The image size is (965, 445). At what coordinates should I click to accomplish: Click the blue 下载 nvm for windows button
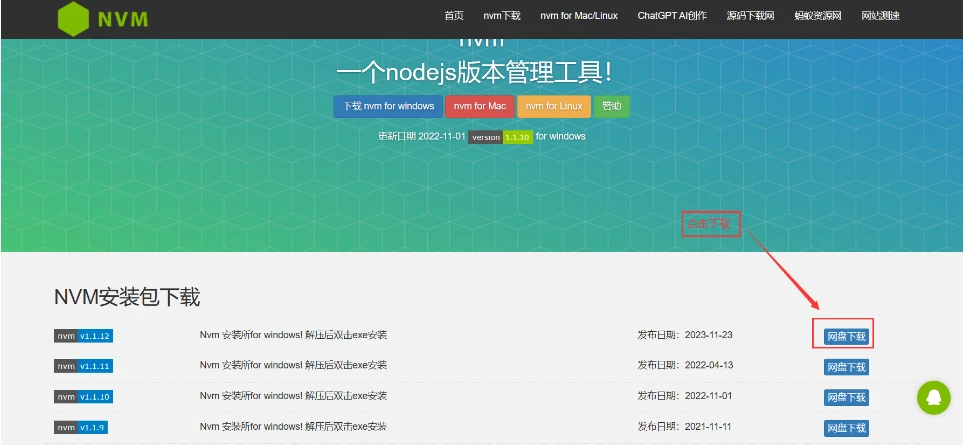click(388, 106)
